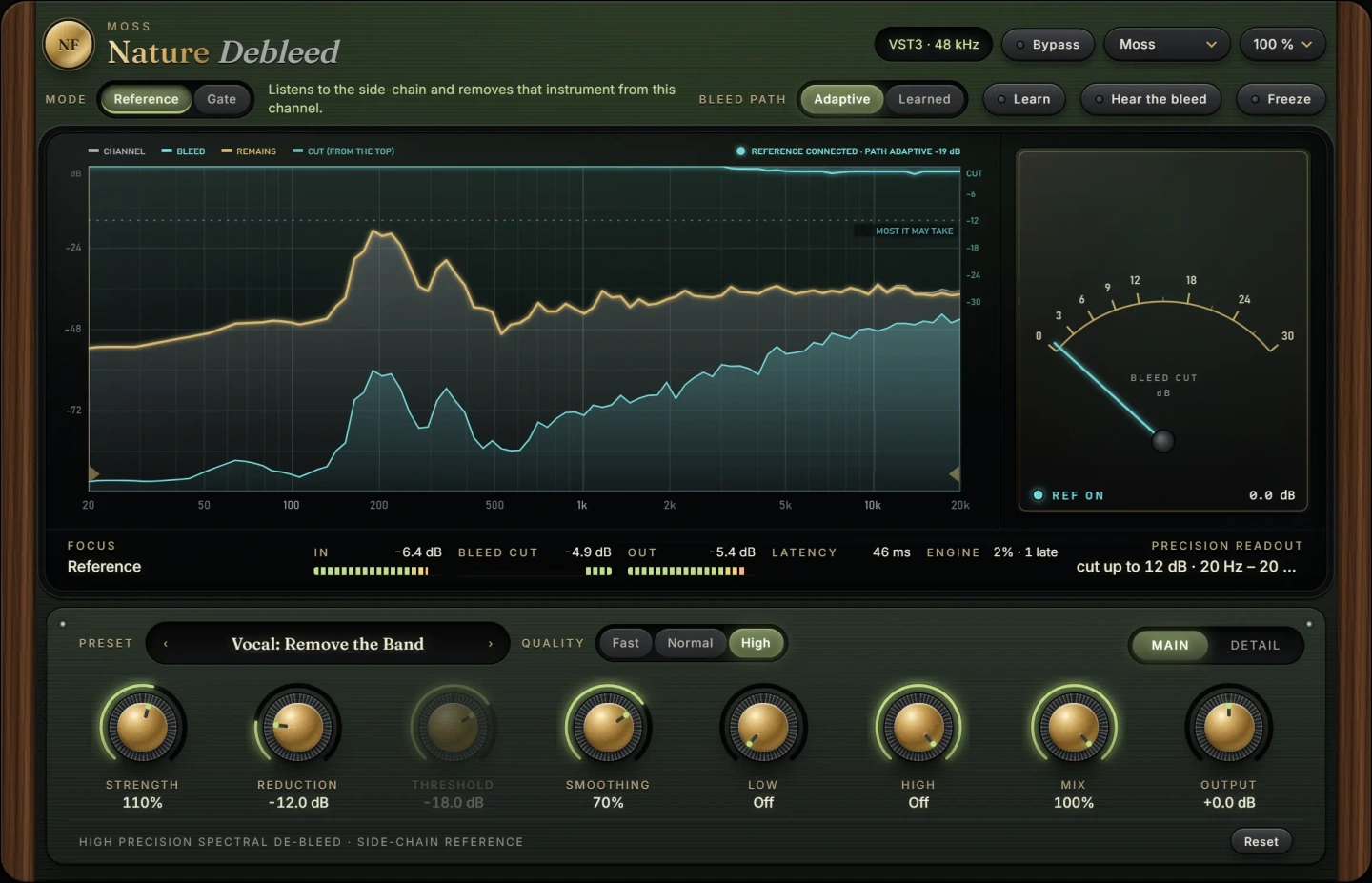Viewport: 1372px width, 883px height.
Task: Switch to the MAIN tab
Action: click(x=1170, y=645)
